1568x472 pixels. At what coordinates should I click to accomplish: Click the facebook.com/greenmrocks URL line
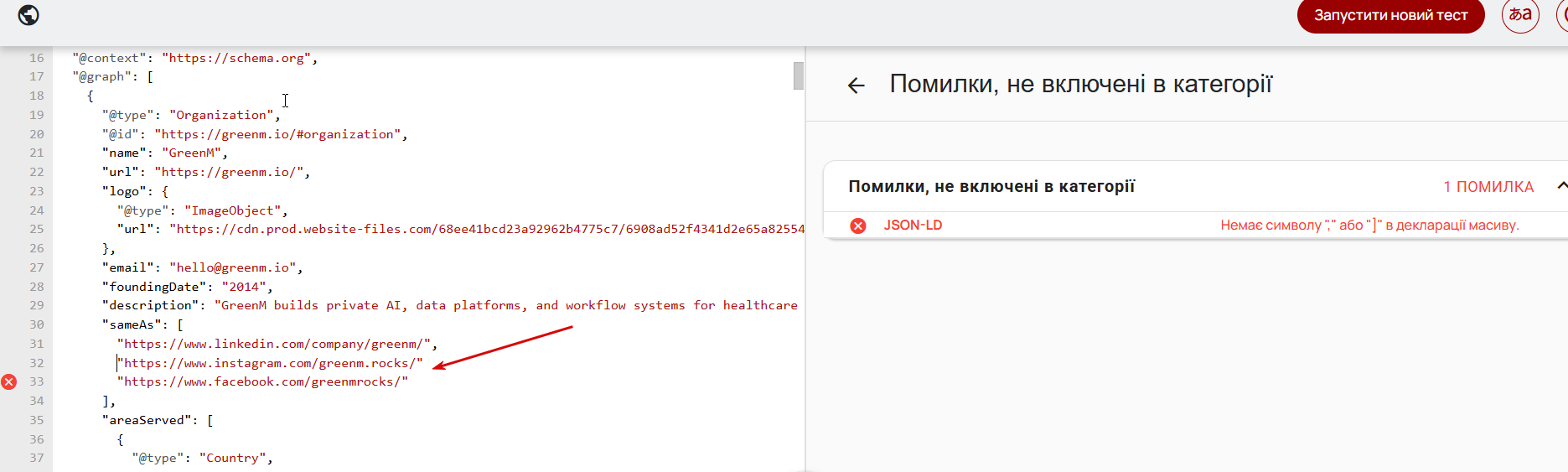point(262,381)
